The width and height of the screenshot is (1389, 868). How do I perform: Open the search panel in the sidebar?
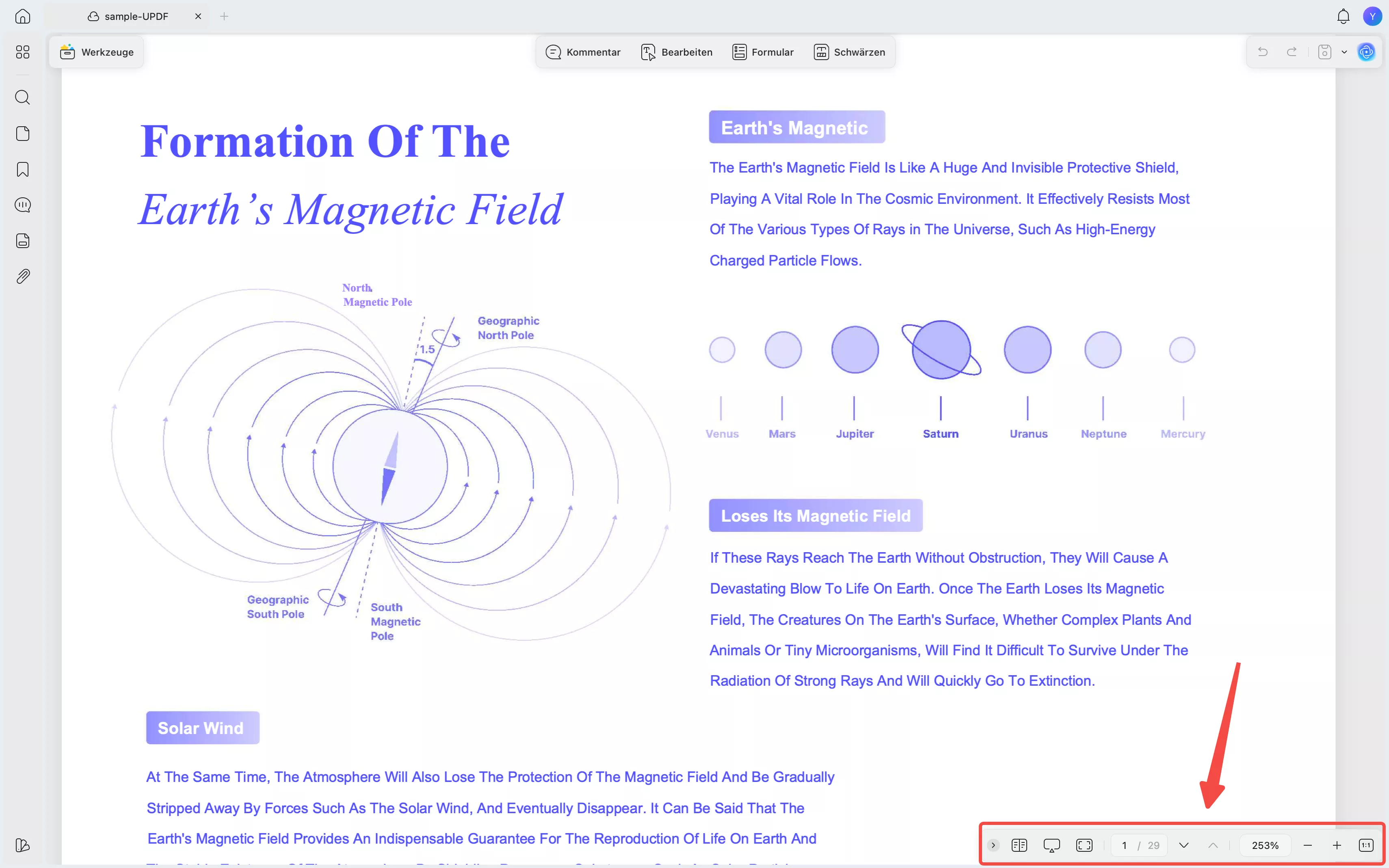tap(22, 97)
